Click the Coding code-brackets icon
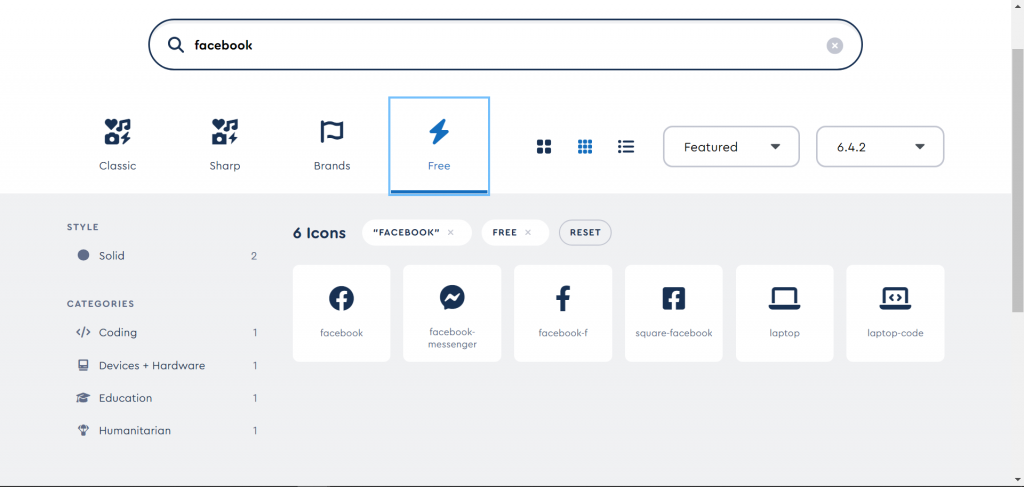The height and width of the screenshot is (487, 1024). click(83, 332)
